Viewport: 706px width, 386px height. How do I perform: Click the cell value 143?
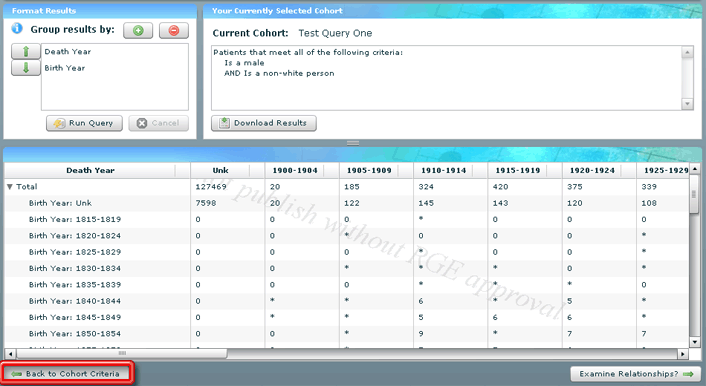click(x=500, y=203)
